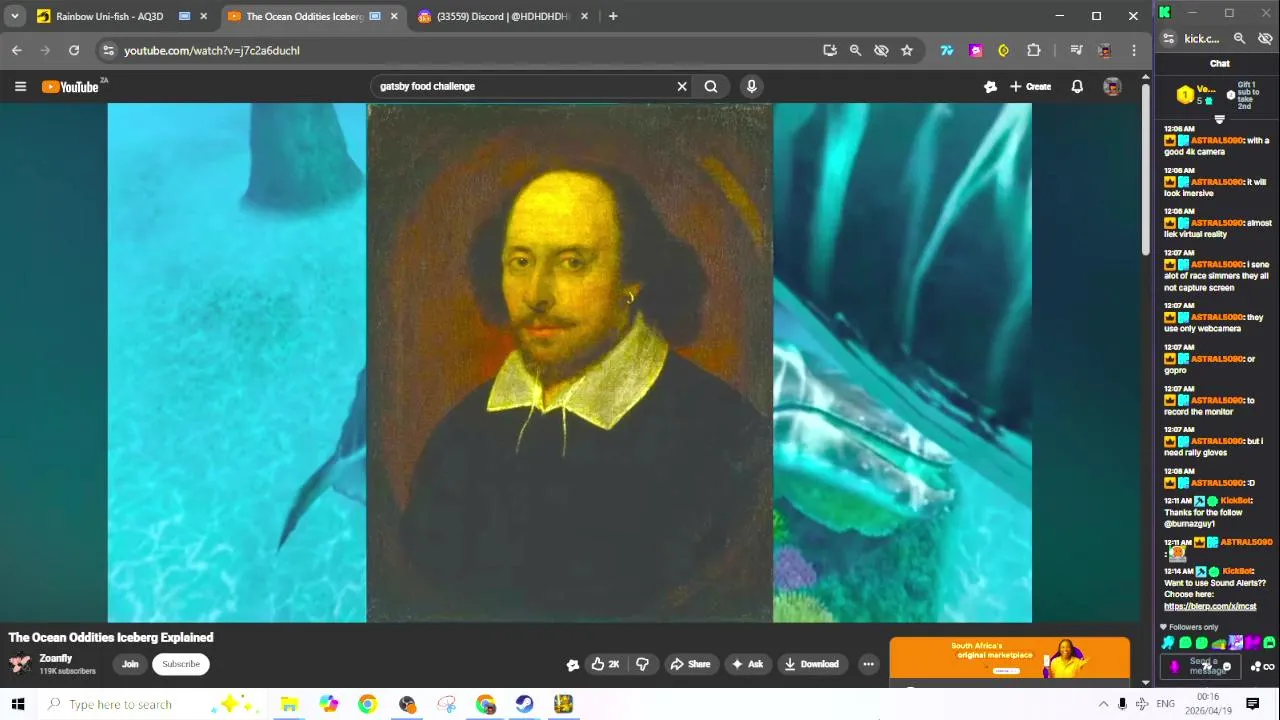Start voice search with microphone icon
The height and width of the screenshot is (720, 1280).
(751, 86)
